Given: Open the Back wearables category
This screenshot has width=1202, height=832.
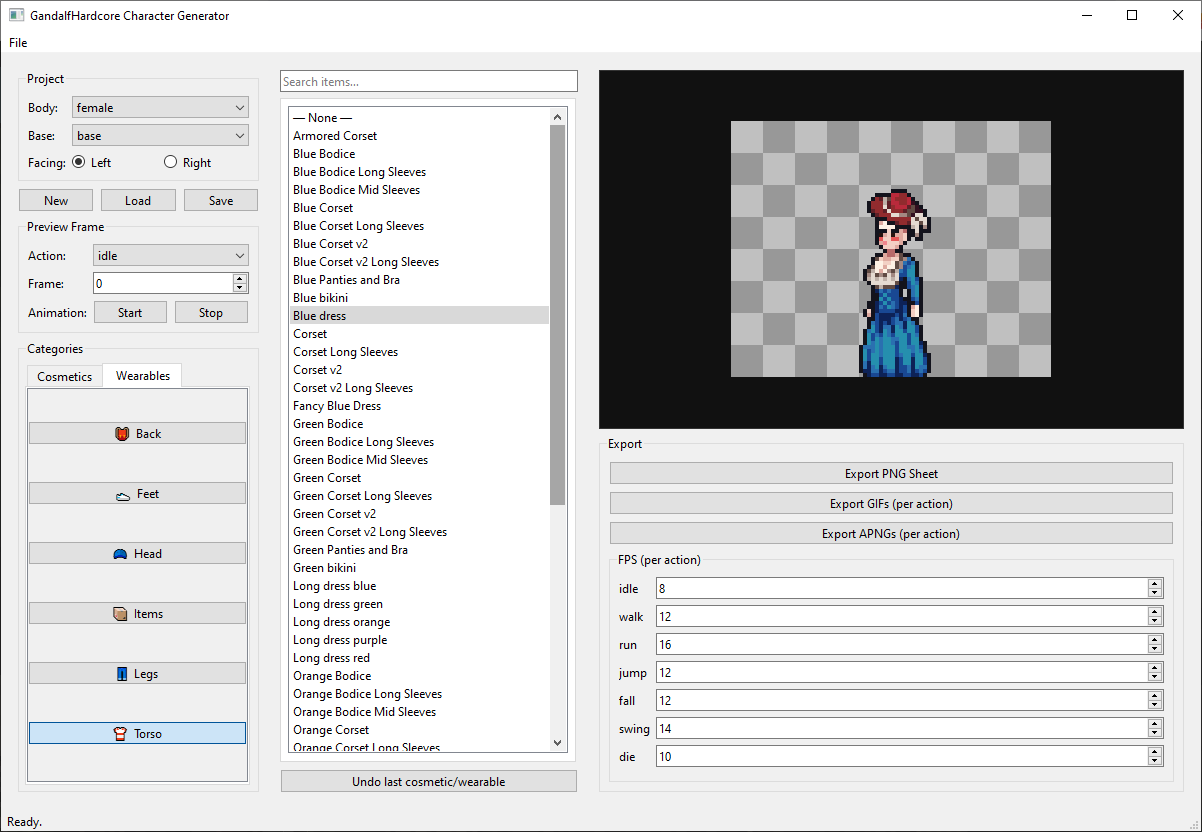Looking at the screenshot, I should click(137, 433).
